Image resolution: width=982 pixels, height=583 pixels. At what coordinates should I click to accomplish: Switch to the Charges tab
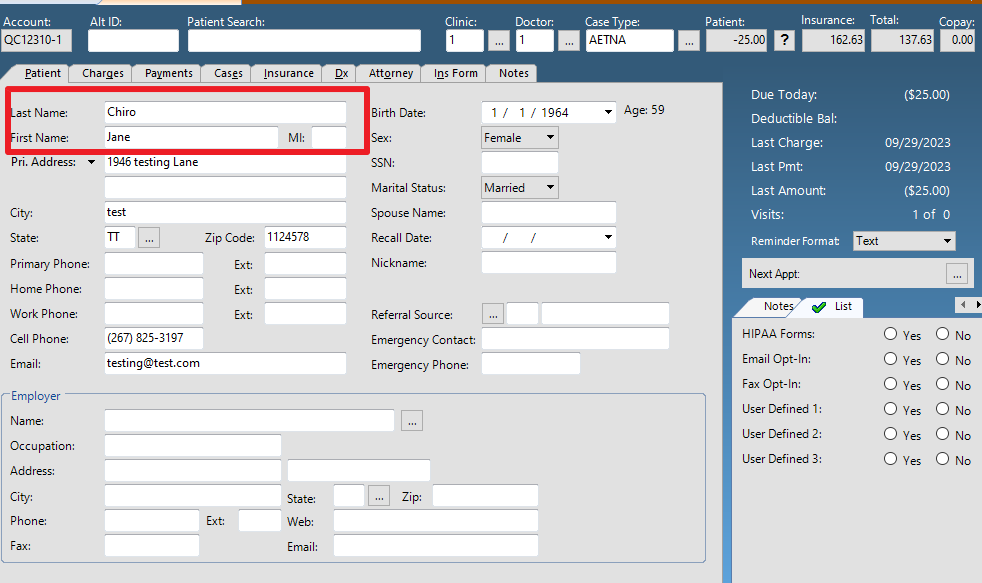(103, 73)
